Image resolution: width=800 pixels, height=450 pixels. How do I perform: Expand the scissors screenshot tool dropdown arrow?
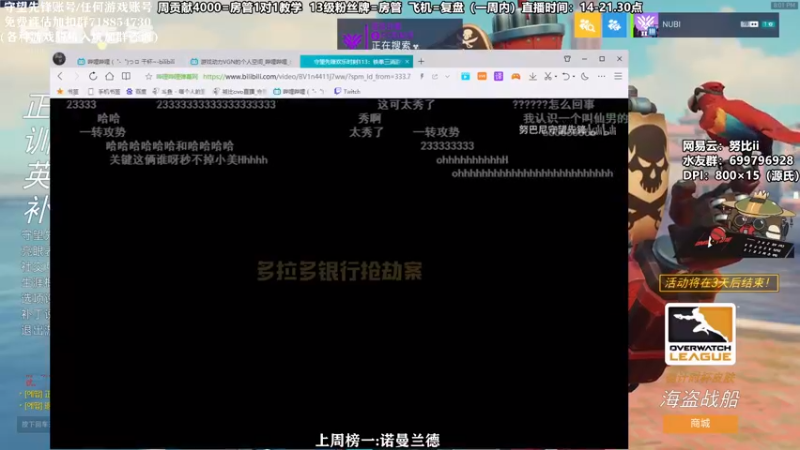click(555, 77)
